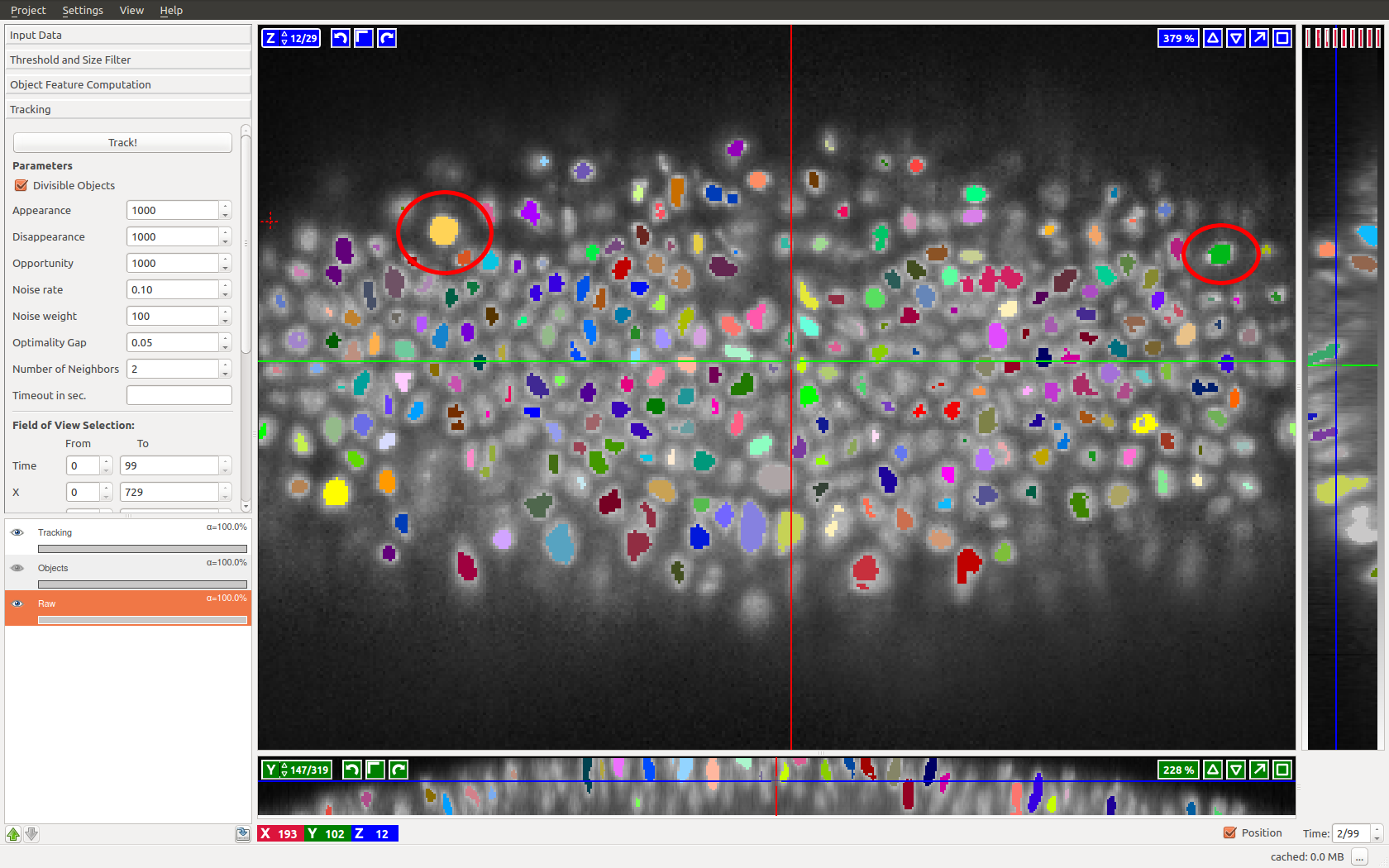Hide the Tracking layer using eye icon
The image size is (1389, 868).
[x=17, y=532]
